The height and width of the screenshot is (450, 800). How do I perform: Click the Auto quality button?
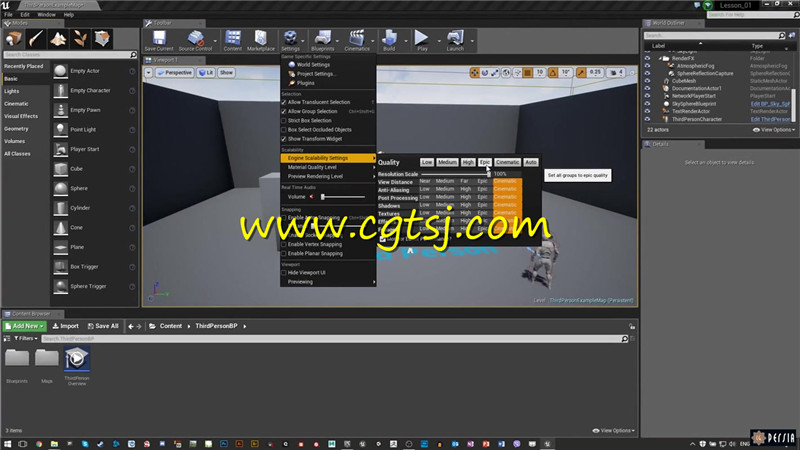click(x=531, y=162)
